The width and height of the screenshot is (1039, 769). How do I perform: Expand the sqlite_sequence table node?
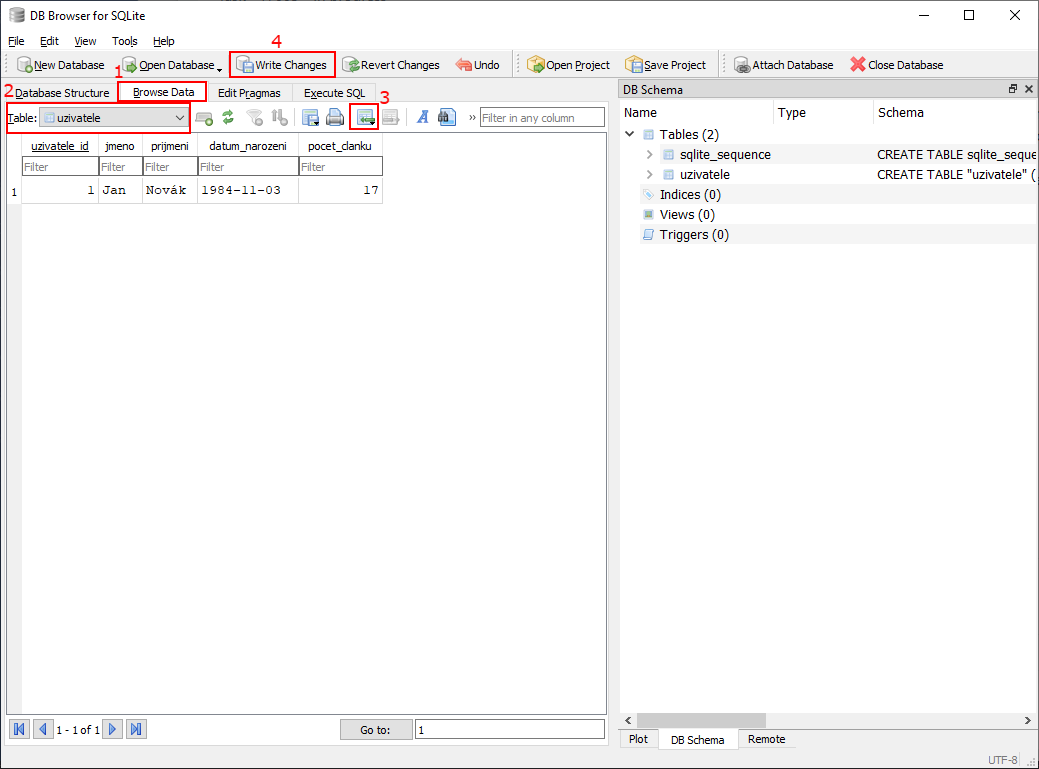click(649, 154)
